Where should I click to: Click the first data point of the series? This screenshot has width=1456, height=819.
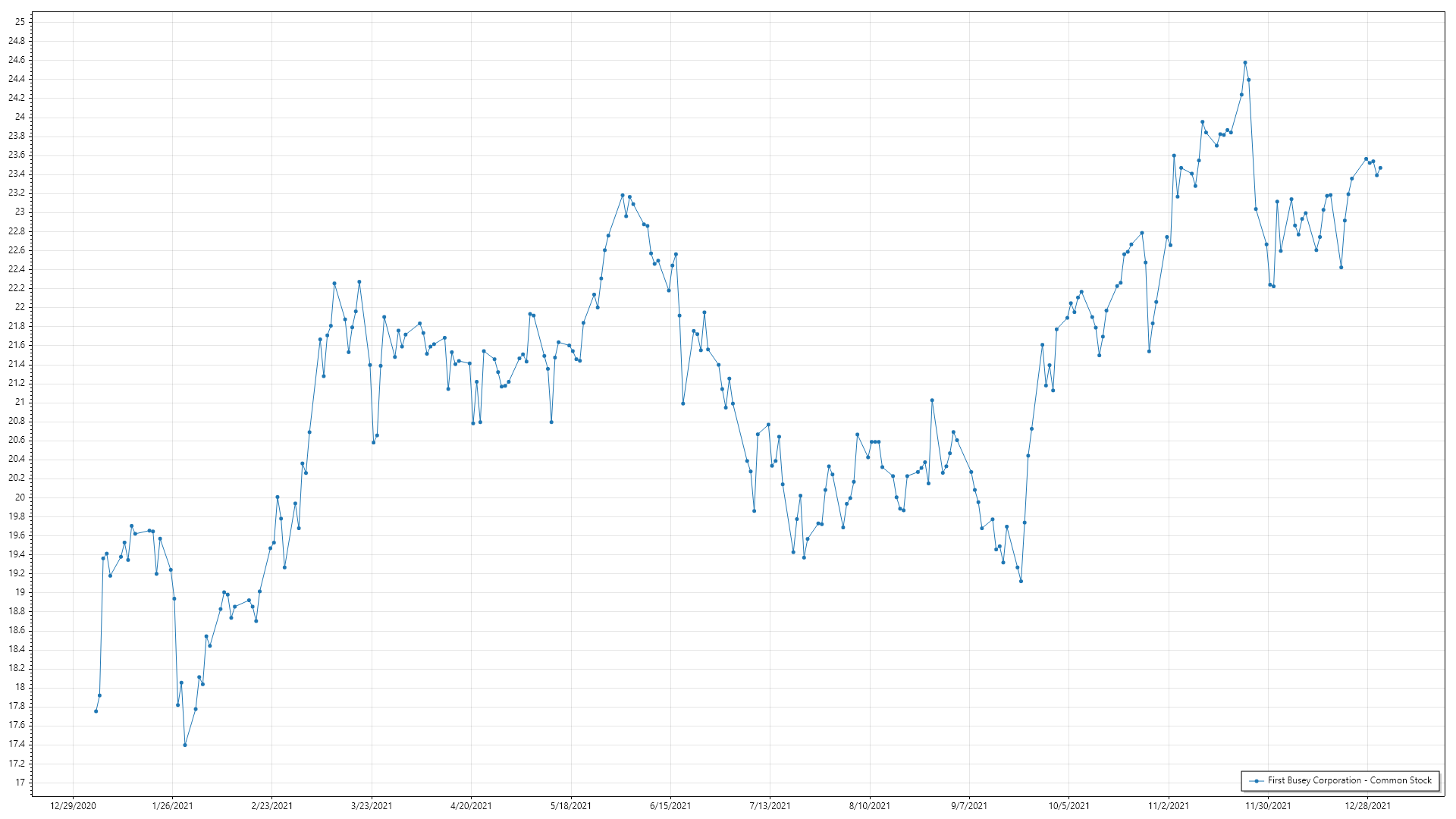click(x=96, y=711)
